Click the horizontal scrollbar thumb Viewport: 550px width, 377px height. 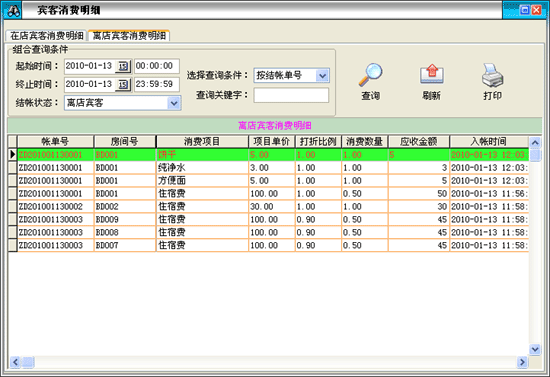28,362
